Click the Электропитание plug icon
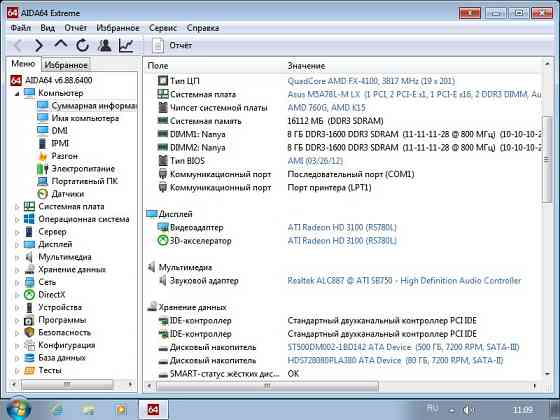The image size is (560, 420). pyautogui.click(x=42, y=169)
